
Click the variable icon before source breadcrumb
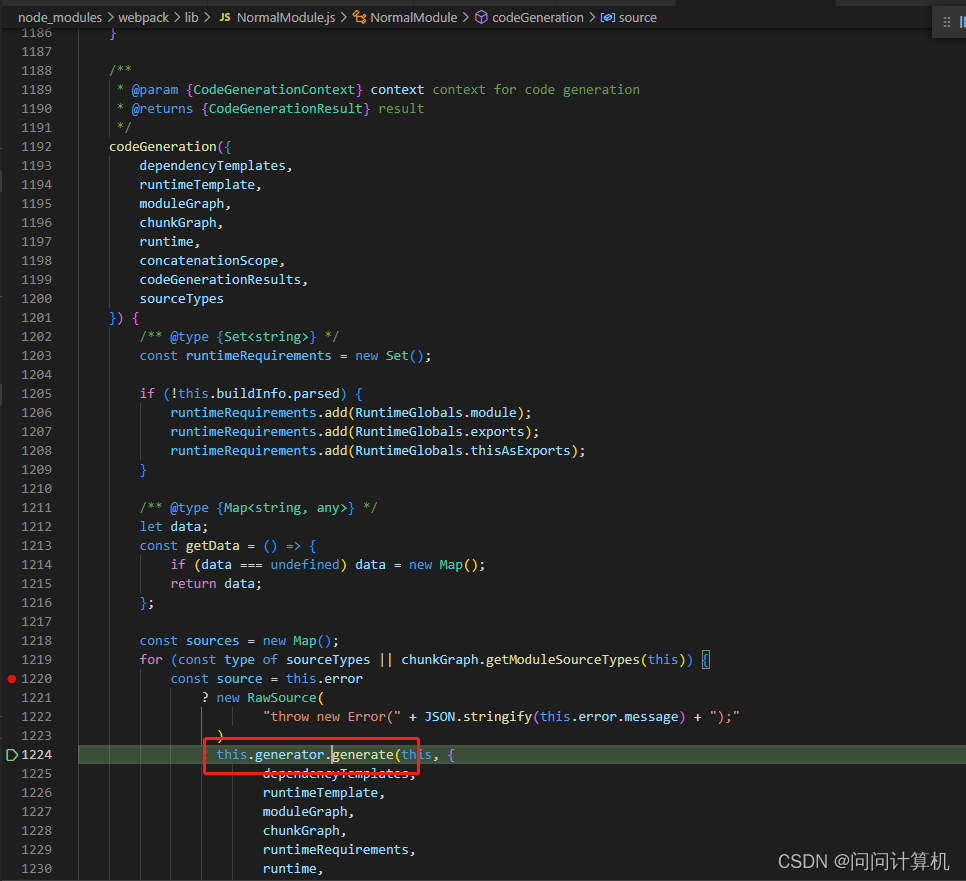click(x=607, y=17)
